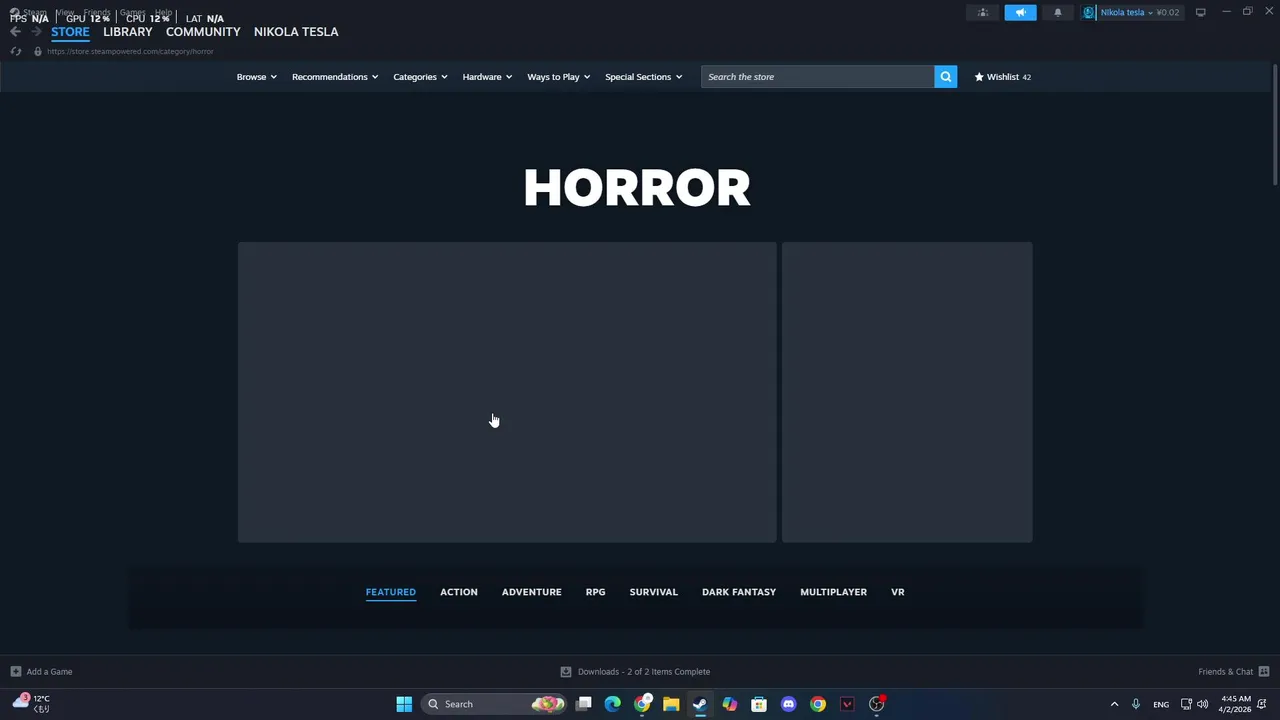Click the Windows taskbar Search box
Viewport: 1280px width, 720px height.
tap(494, 704)
